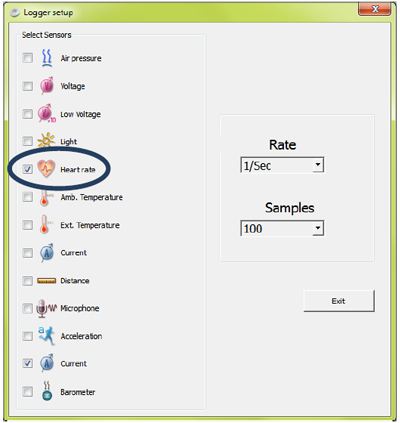The width and height of the screenshot is (400, 423).
Task: Click the Acceleration runner icon
Action: 46,336
